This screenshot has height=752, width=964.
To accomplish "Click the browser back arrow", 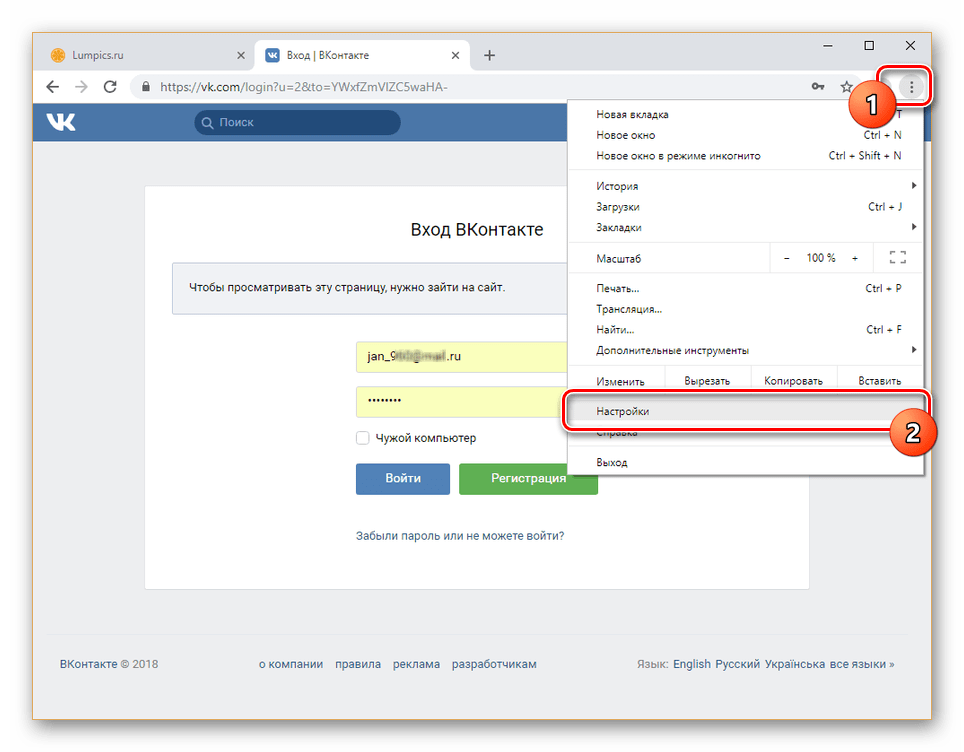I will pos(53,87).
